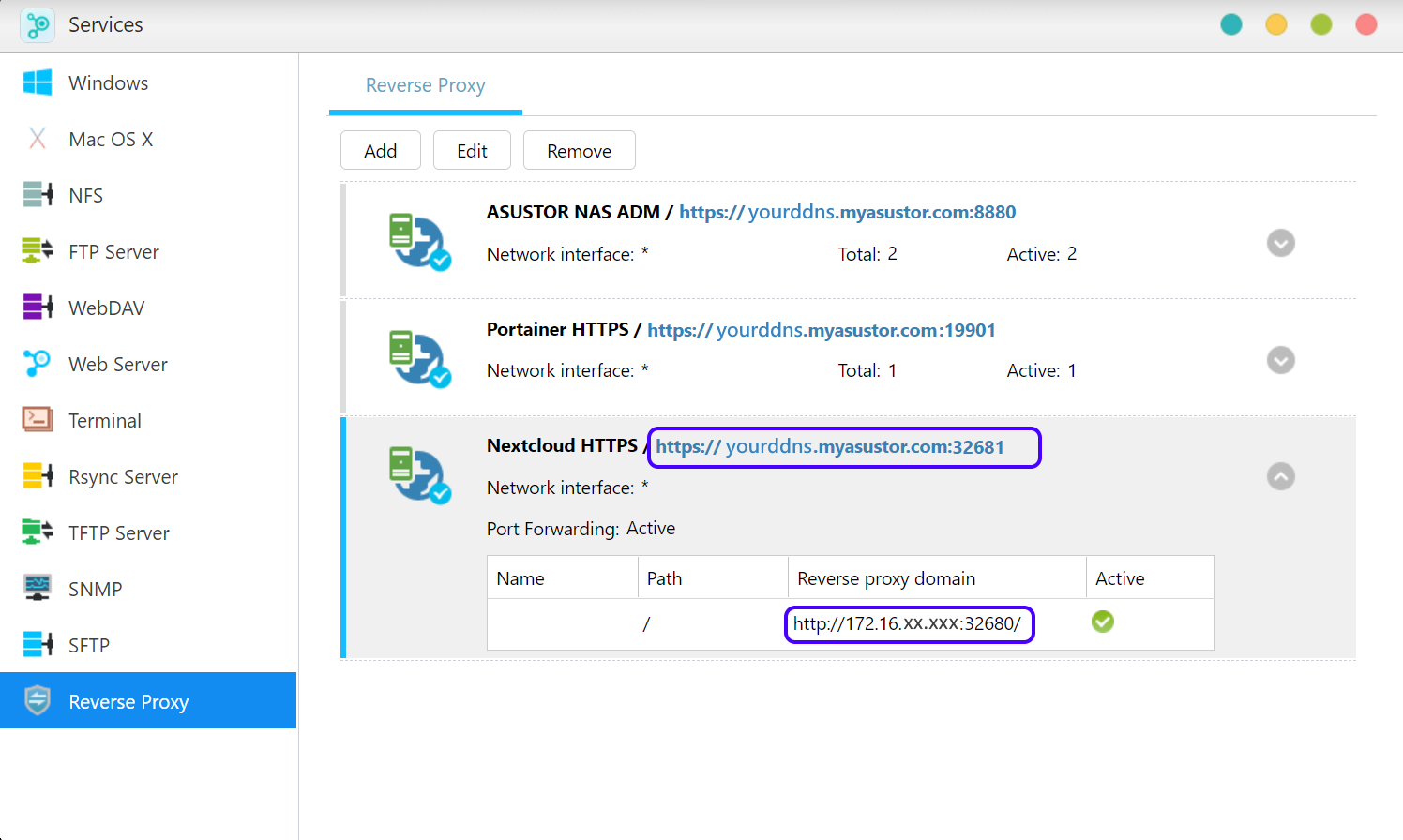This screenshot has width=1403, height=840.
Task: Click the Reverse proxy domain column header
Action: pyautogui.click(x=937, y=577)
